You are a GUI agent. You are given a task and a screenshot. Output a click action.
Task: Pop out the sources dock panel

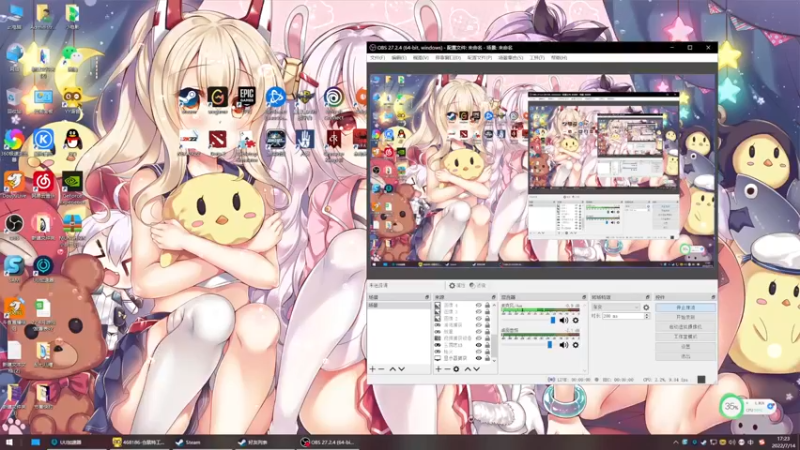(494, 297)
